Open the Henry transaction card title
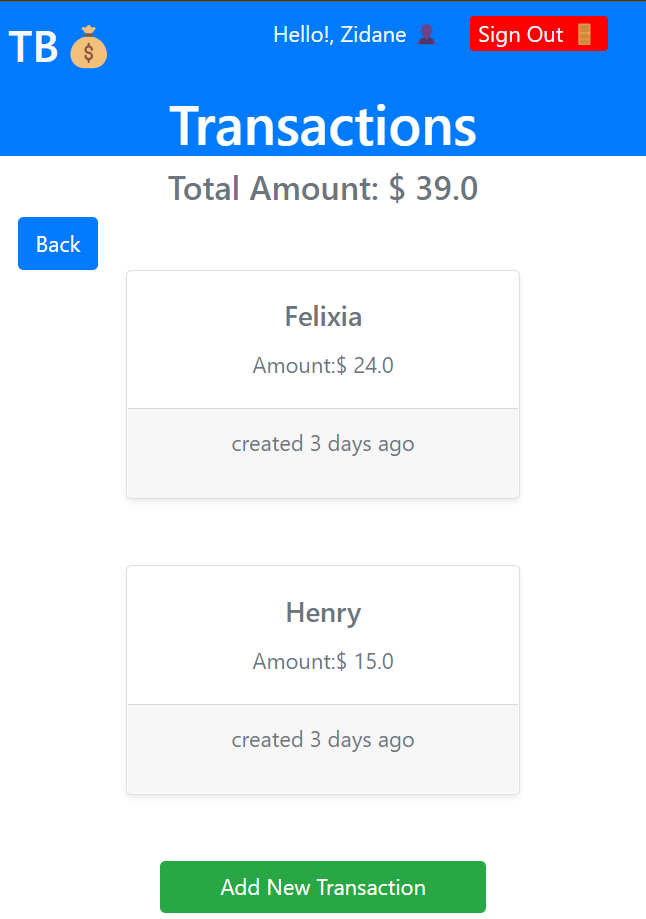This screenshot has height=919, width=646. 323,613
